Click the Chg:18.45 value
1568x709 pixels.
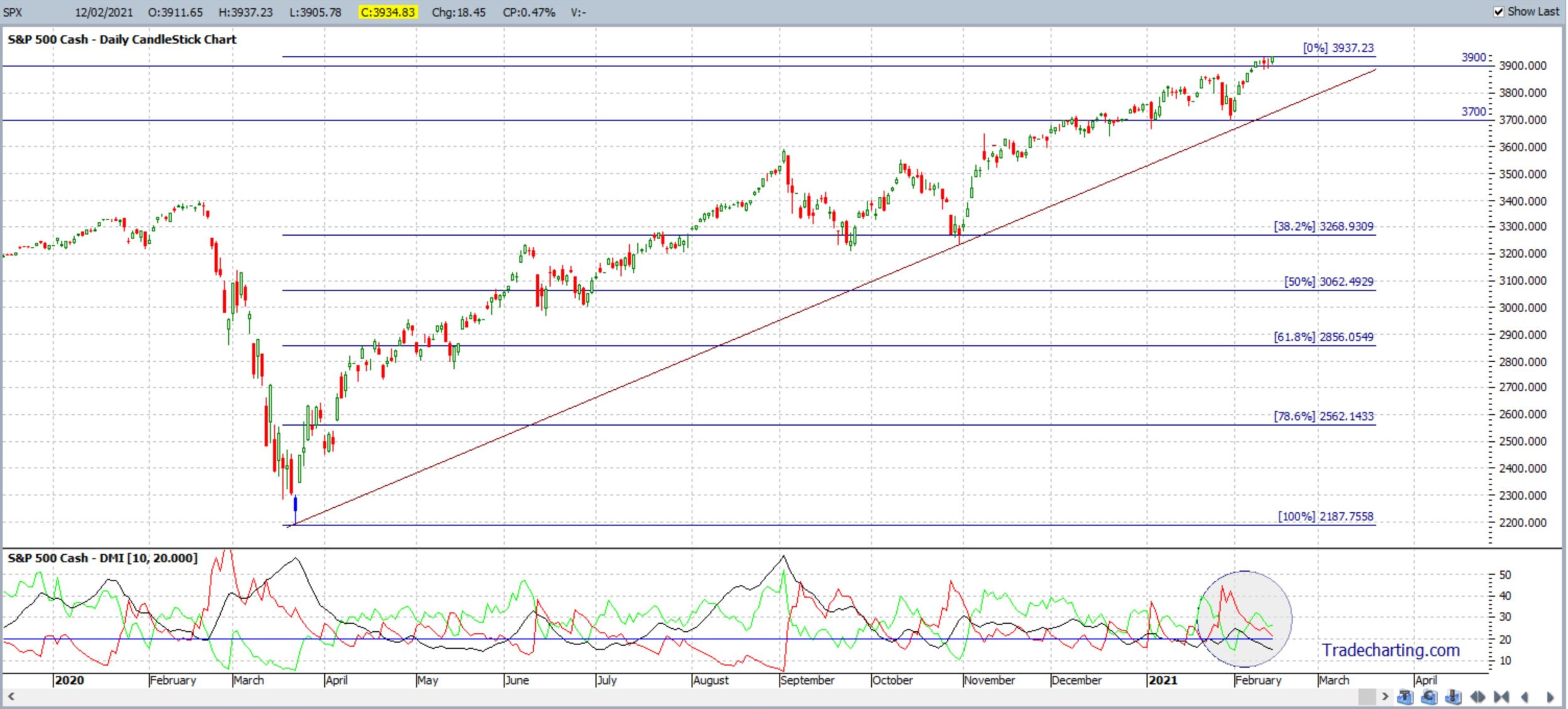pos(458,12)
